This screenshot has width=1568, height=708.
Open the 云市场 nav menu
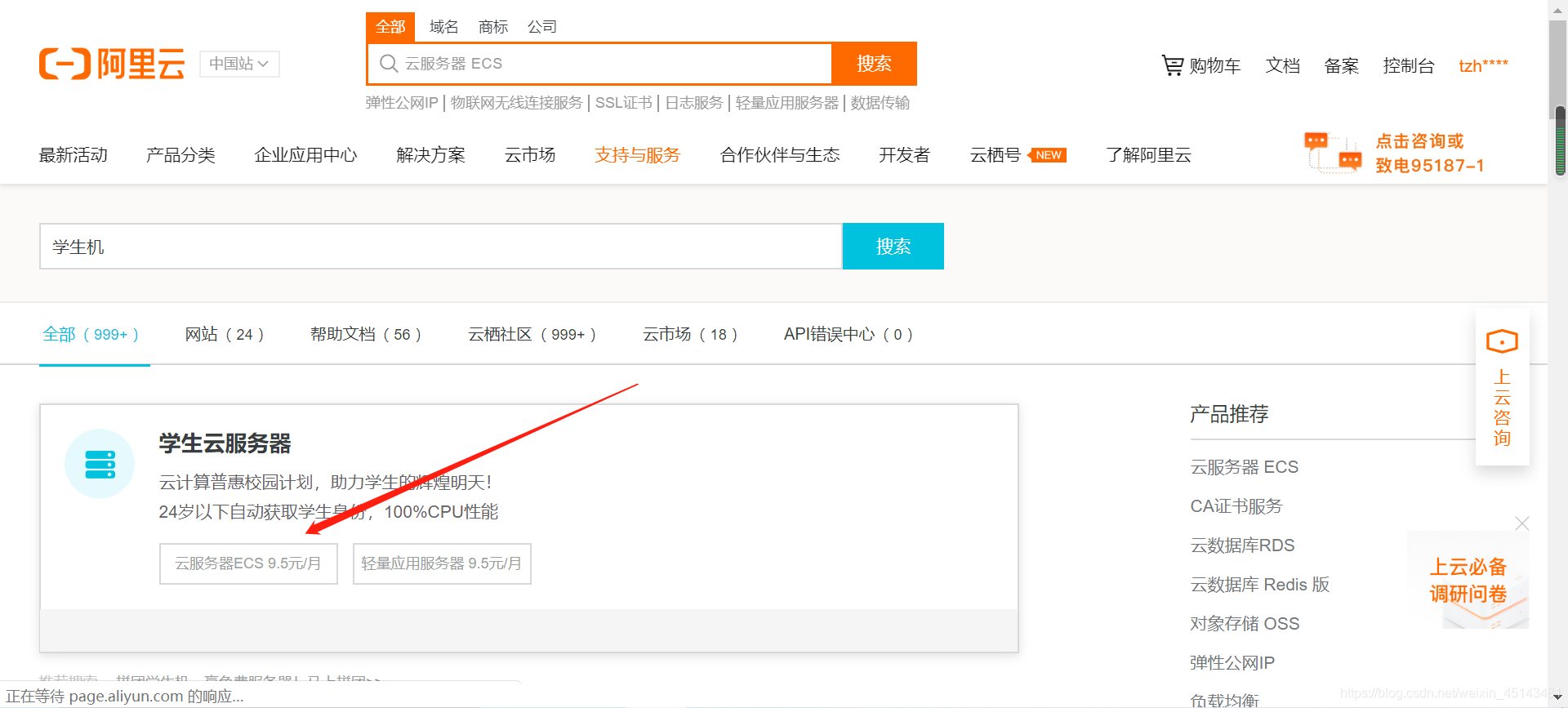(x=530, y=155)
